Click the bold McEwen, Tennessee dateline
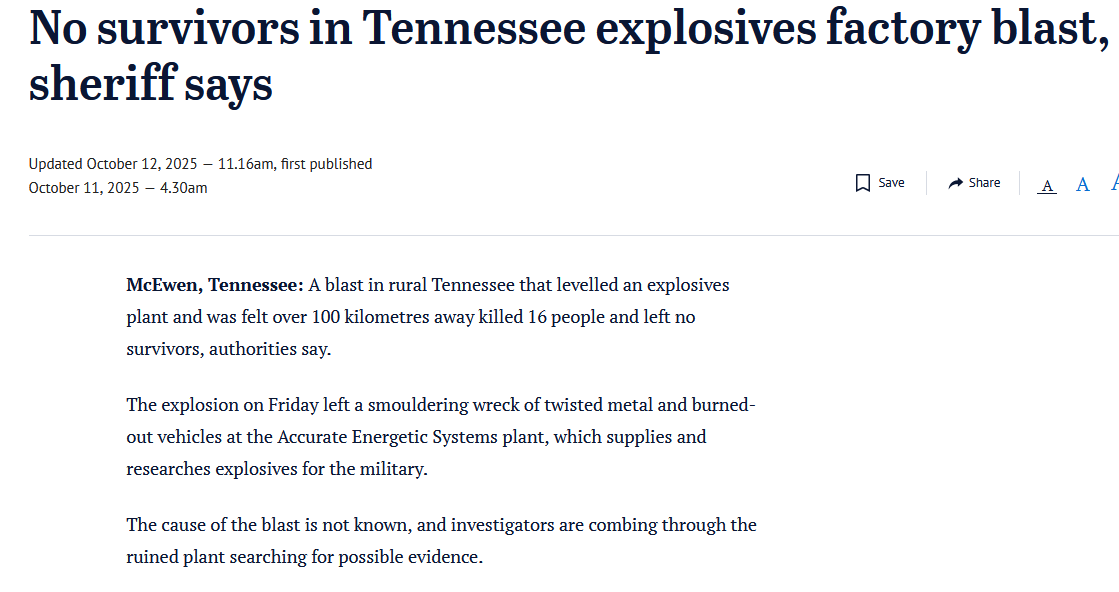The height and width of the screenshot is (592, 1119). click(215, 285)
